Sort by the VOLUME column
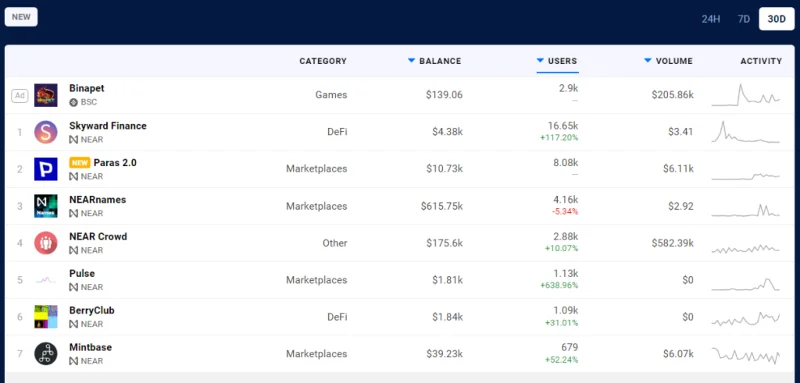800x383 pixels. (x=668, y=61)
